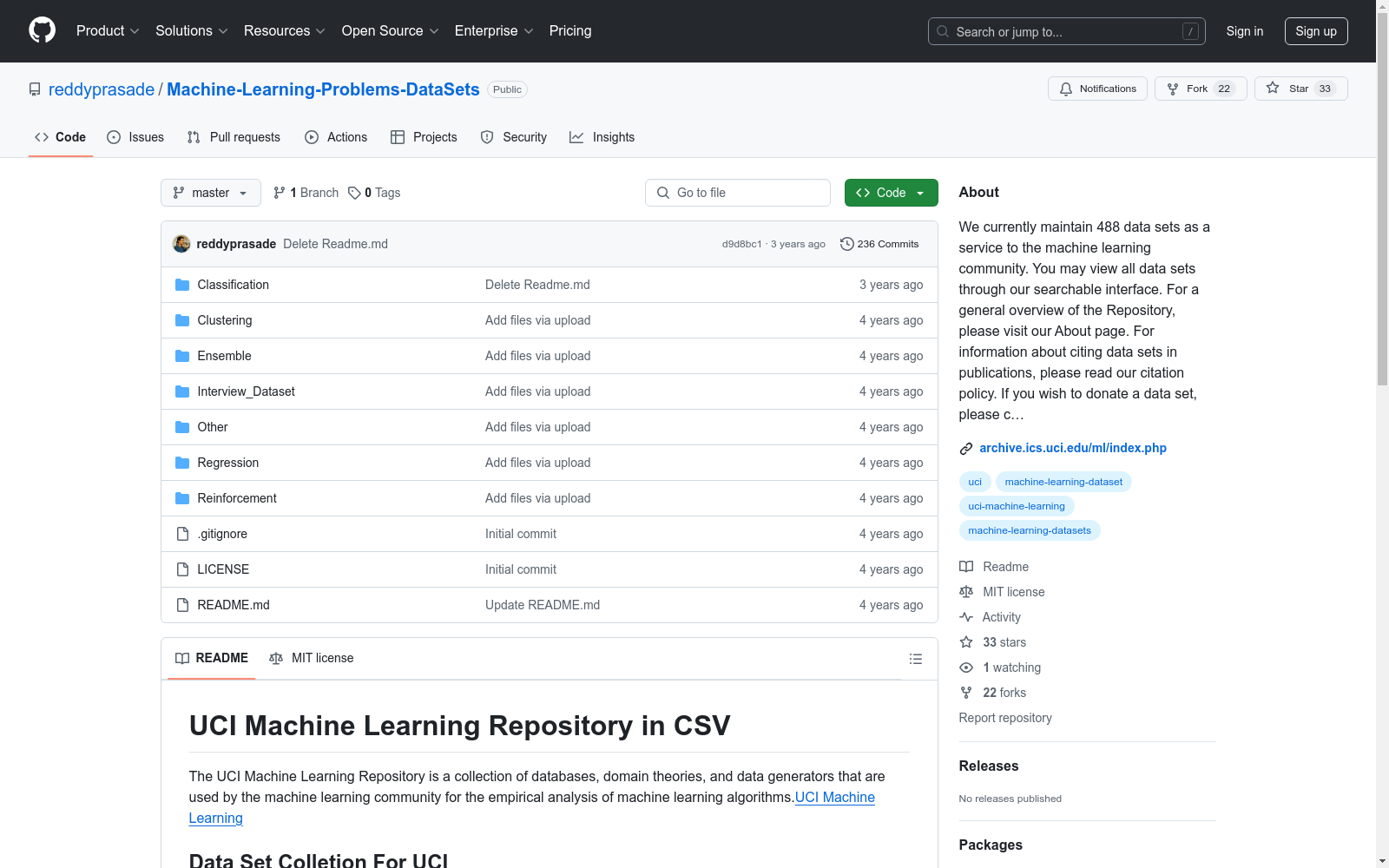Open the Reinforcement folder icon
The image size is (1389, 868).
coord(182,498)
